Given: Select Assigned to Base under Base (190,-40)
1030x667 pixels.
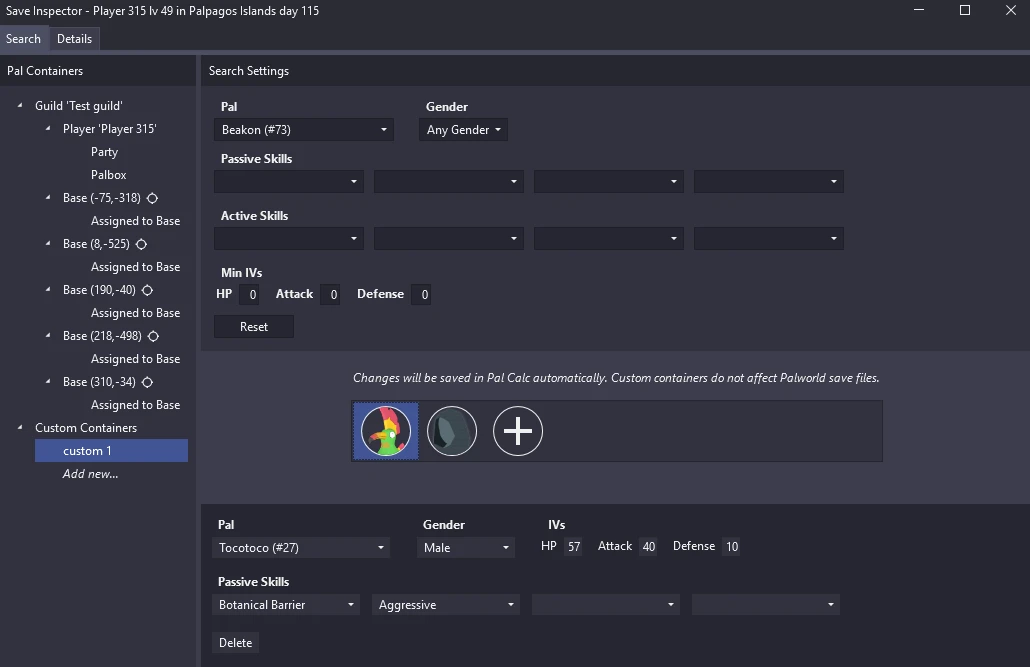Looking at the screenshot, I should click(x=135, y=313).
